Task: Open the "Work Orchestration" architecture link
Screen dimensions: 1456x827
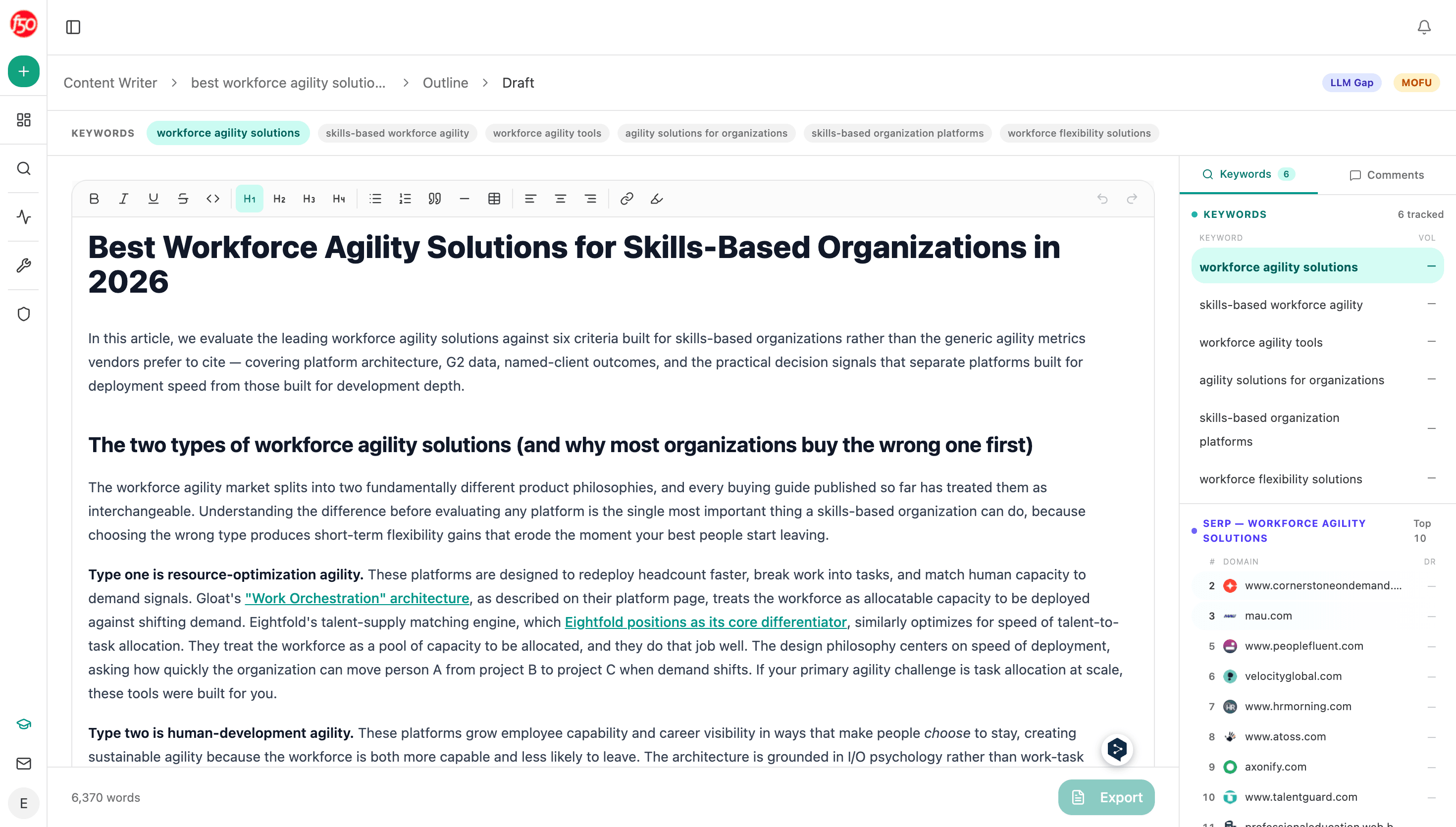Action: pyautogui.click(x=357, y=598)
